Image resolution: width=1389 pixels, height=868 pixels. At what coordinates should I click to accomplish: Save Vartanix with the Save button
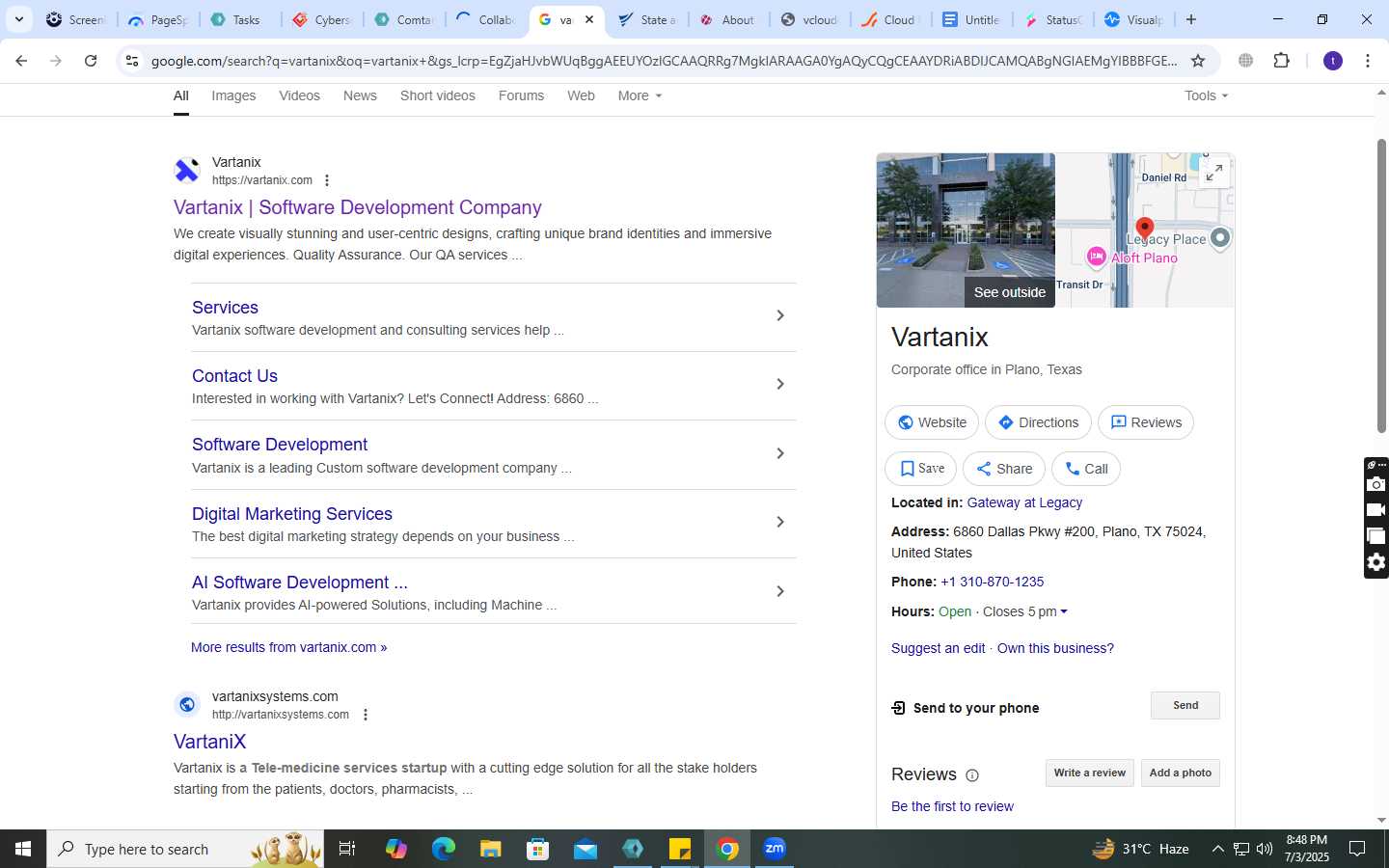[921, 469]
